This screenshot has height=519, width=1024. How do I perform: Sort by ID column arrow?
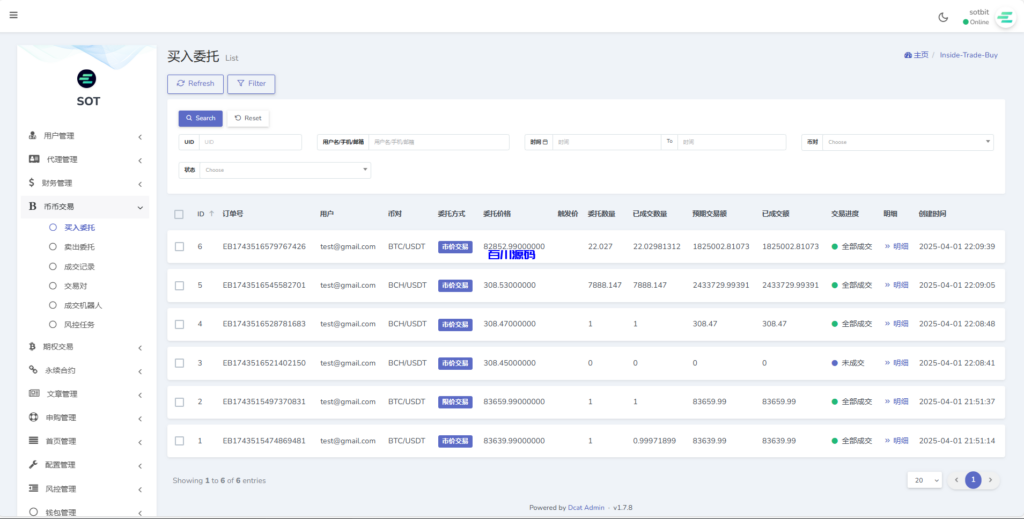211,213
